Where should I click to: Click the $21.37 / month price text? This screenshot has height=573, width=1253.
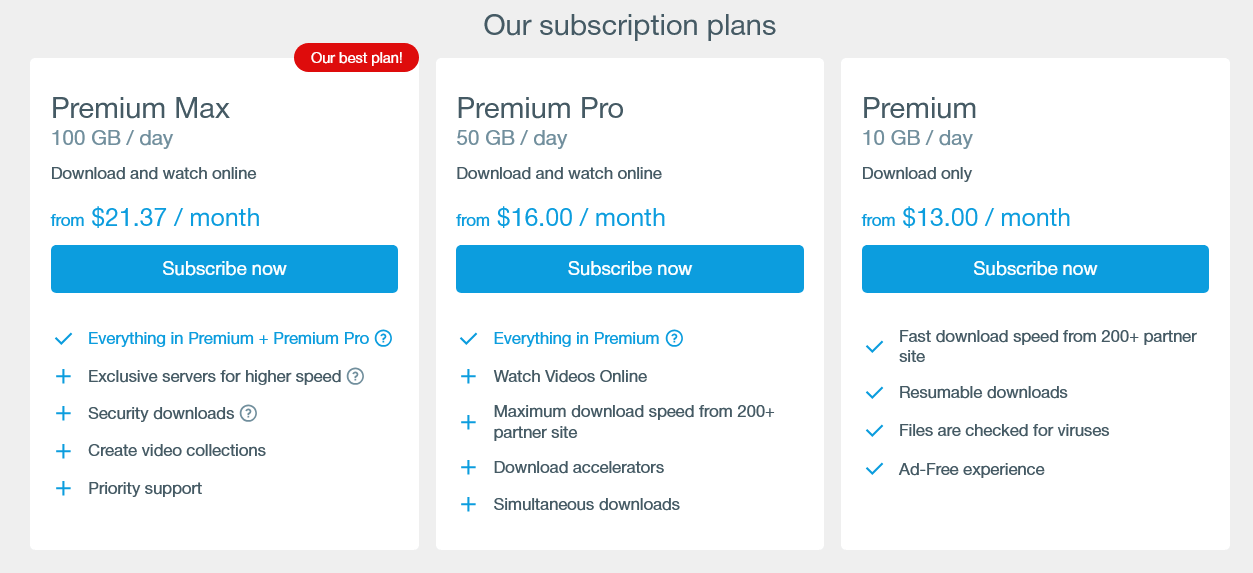[x=175, y=218]
